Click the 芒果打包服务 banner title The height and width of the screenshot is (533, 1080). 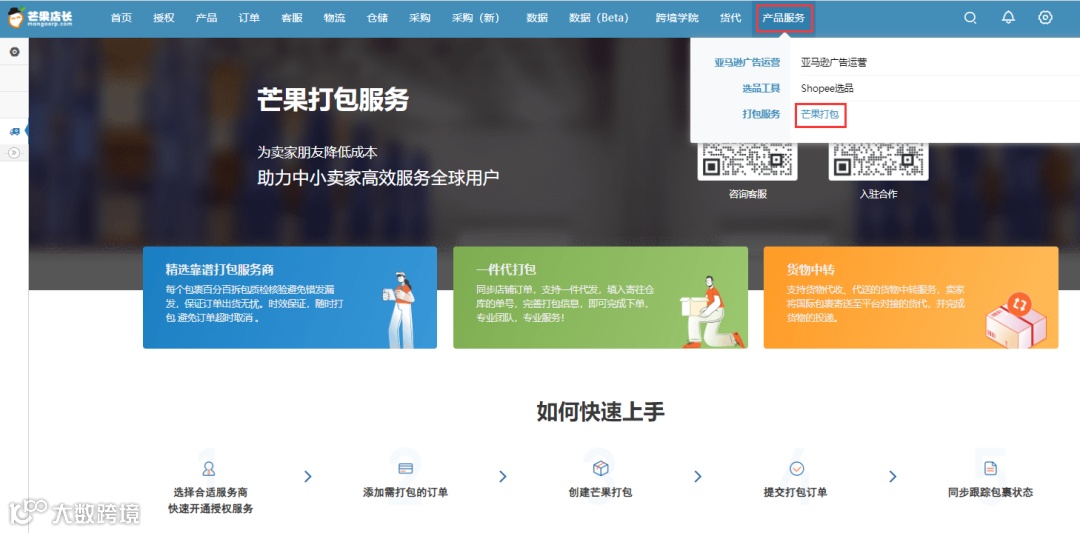(333, 99)
